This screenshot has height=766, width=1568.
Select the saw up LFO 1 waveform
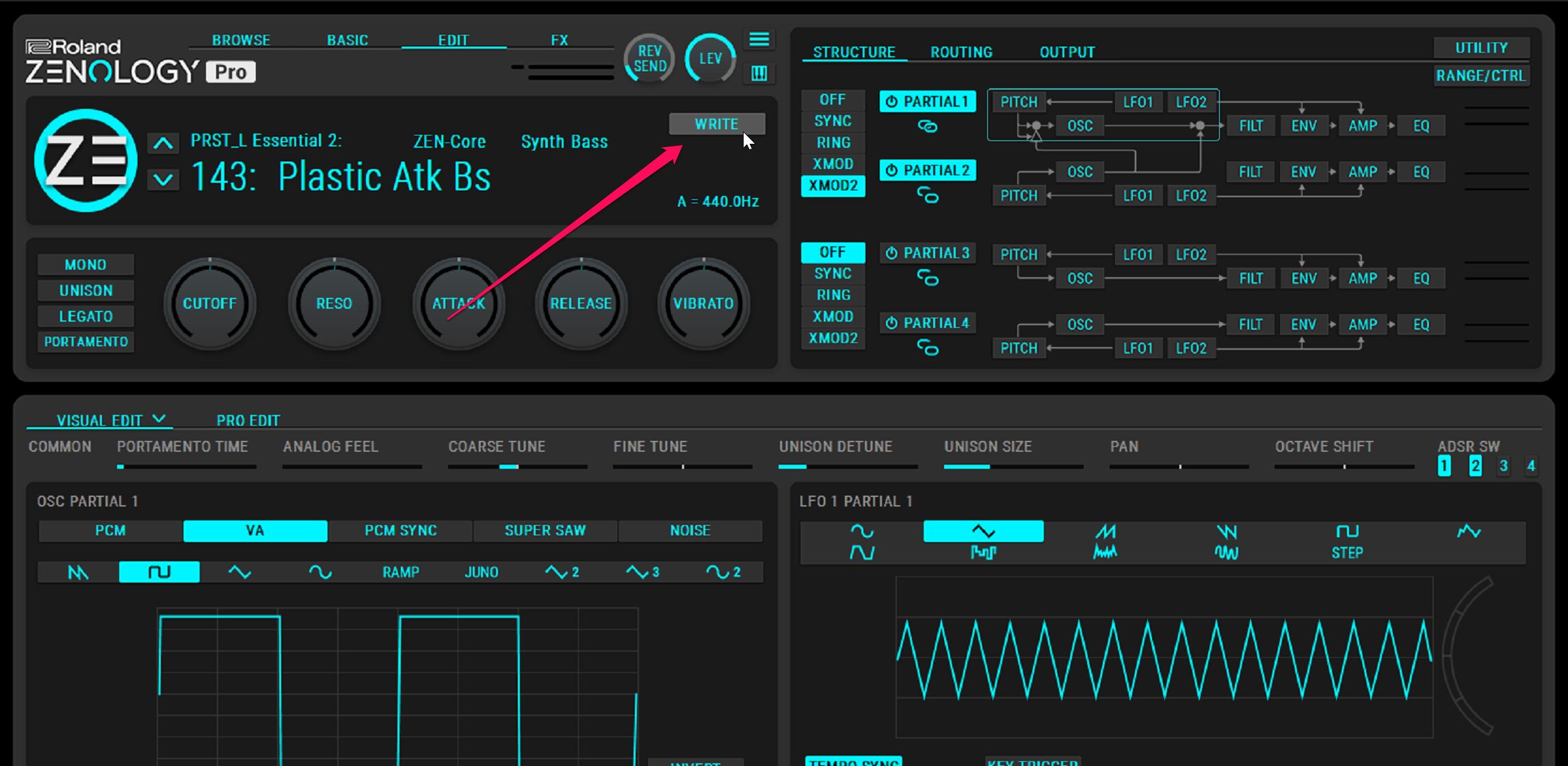pos(1105,531)
